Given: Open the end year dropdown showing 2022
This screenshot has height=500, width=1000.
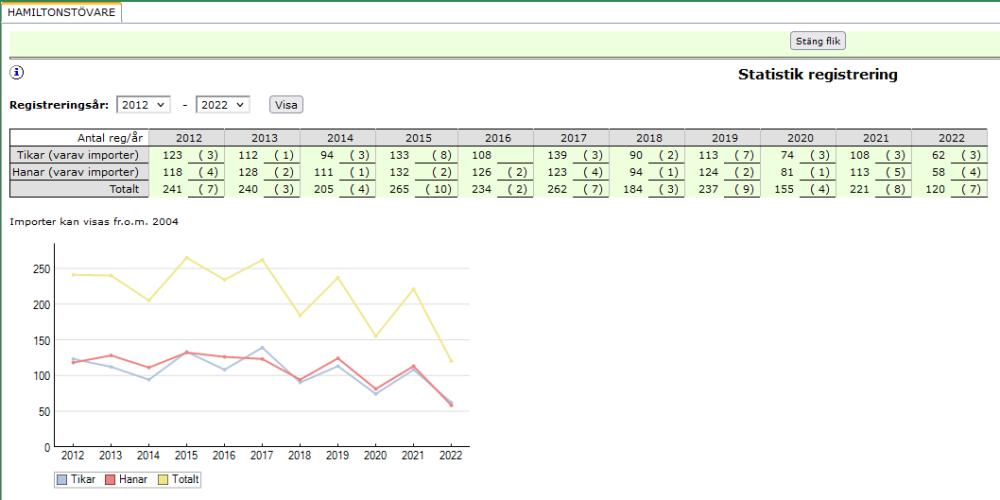Looking at the screenshot, I should [x=223, y=105].
